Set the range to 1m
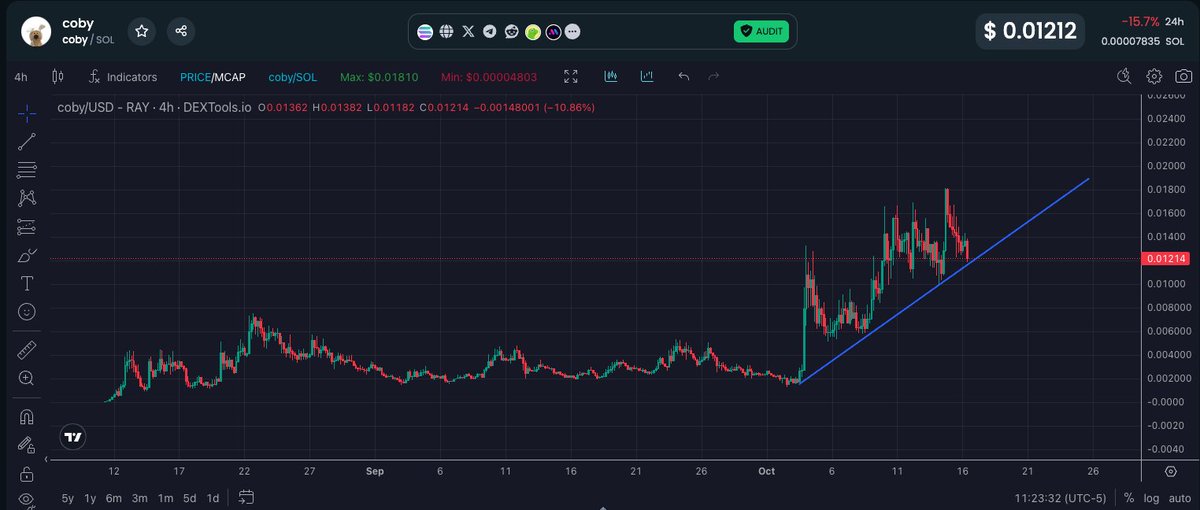 pyautogui.click(x=165, y=498)
